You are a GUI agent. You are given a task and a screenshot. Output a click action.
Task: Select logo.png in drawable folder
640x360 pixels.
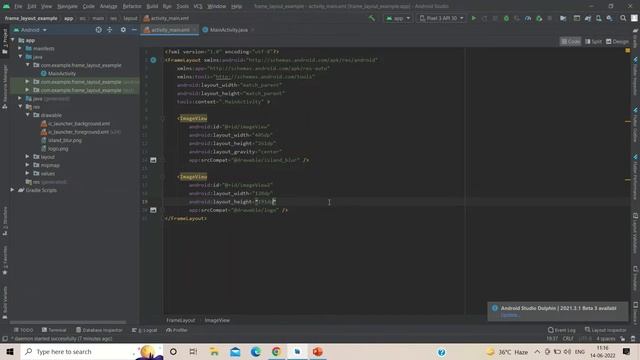[x=58, y=149]
